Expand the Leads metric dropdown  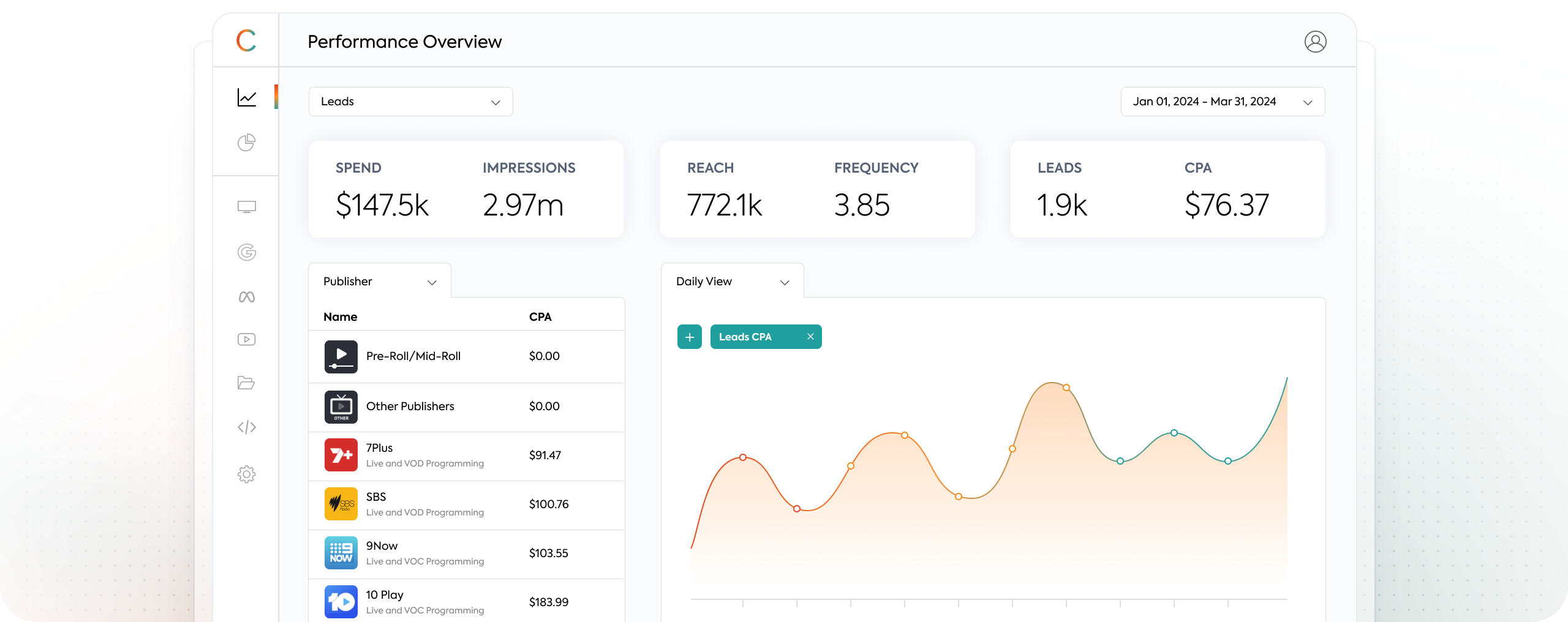coord(410,102)
